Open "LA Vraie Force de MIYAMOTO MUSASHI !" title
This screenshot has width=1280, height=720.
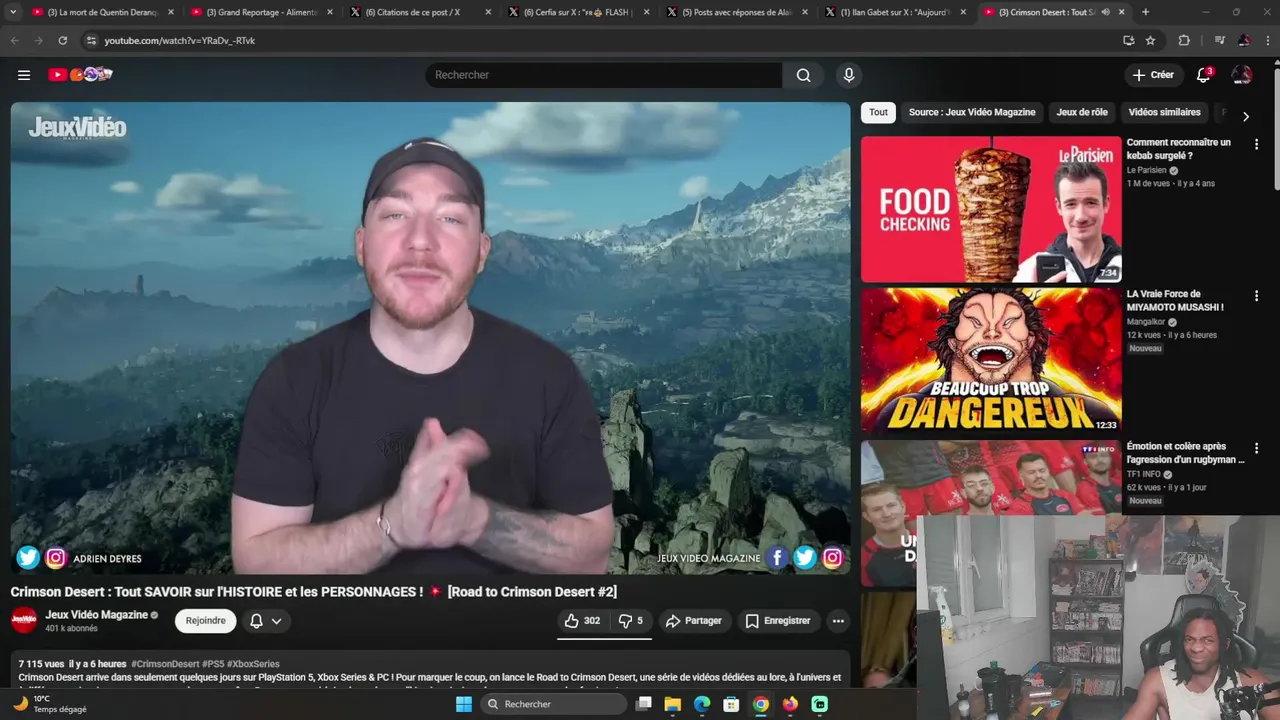(x=1175, y=301)
